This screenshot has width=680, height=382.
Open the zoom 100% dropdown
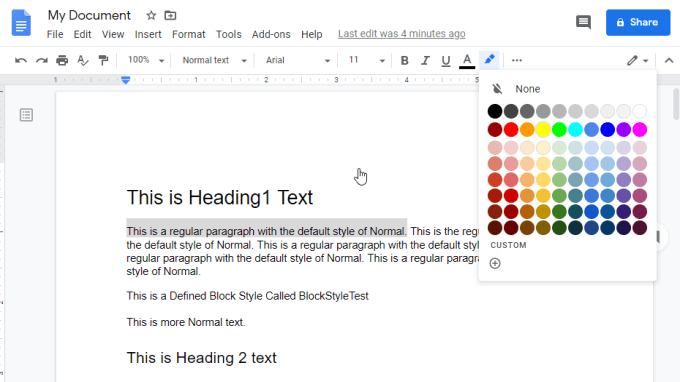pos(145,60)
